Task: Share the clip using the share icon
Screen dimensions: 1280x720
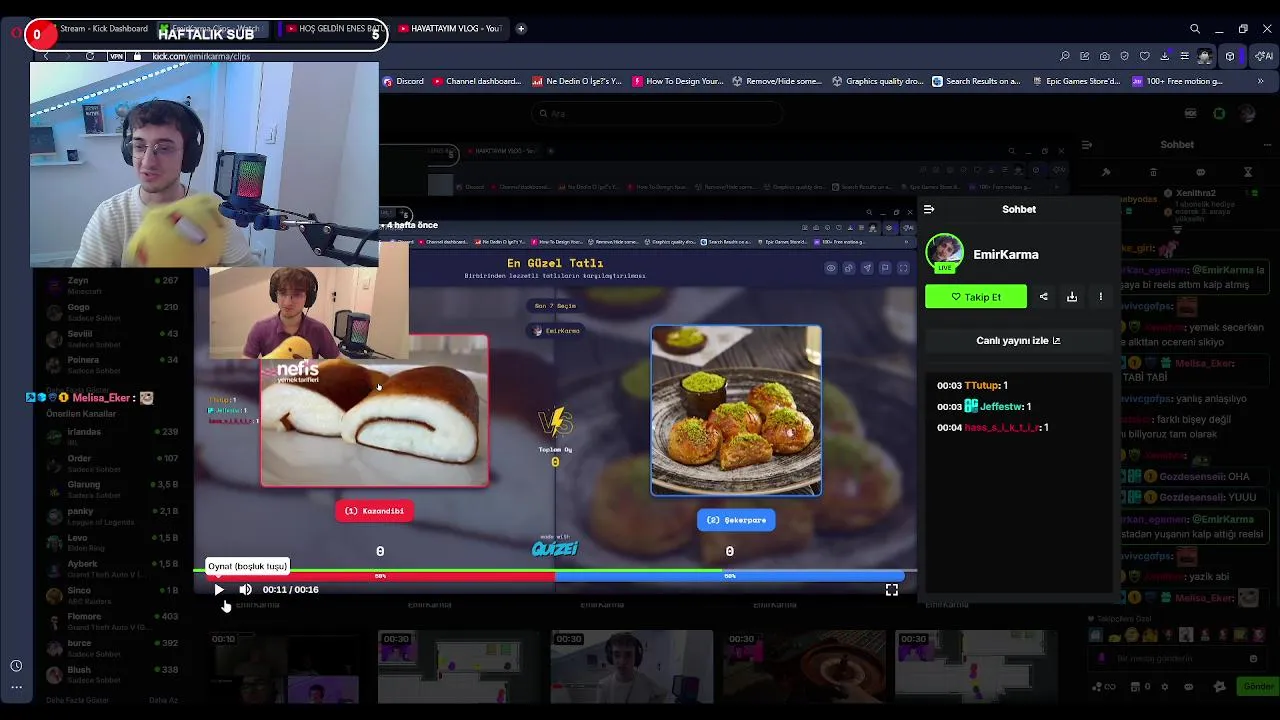Action: click(1044, 297)
